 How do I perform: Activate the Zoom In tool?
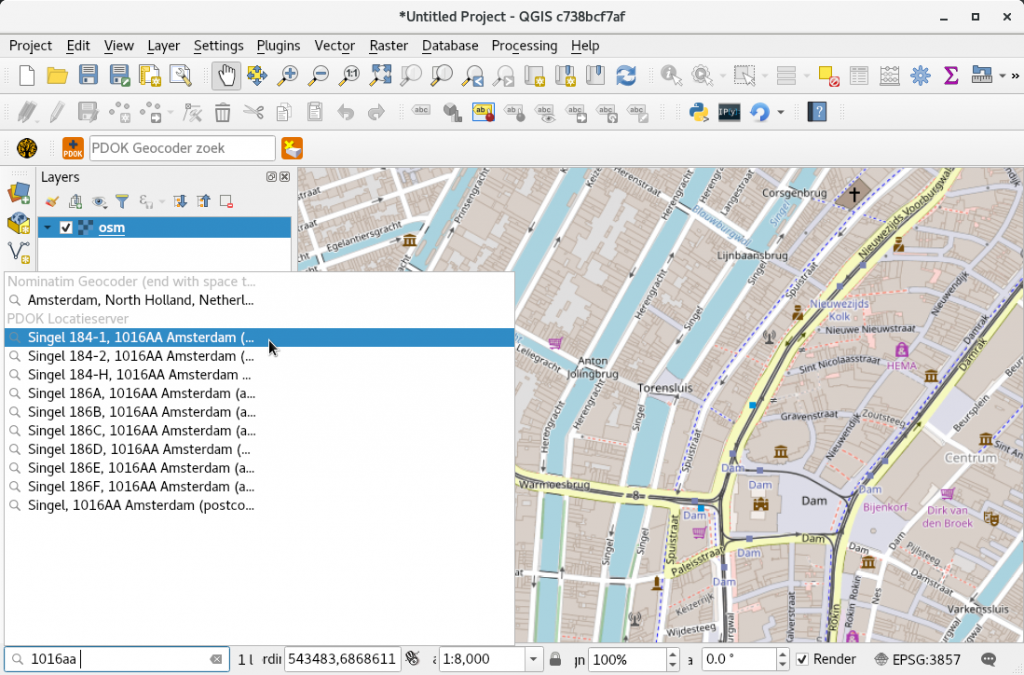point(288,75)
